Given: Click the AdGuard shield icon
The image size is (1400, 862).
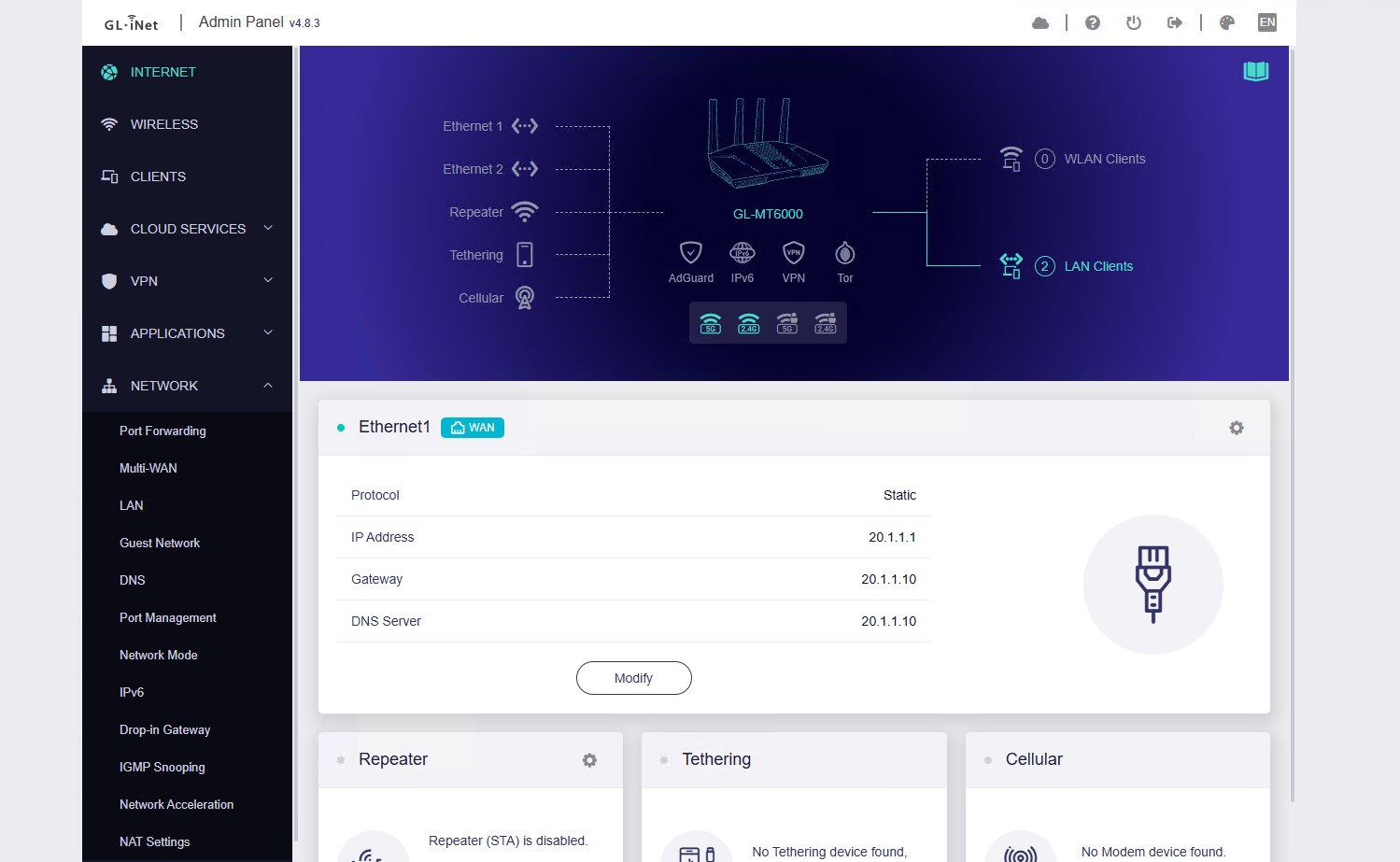Looking at the screenshot, I should [x=691, y=252].
